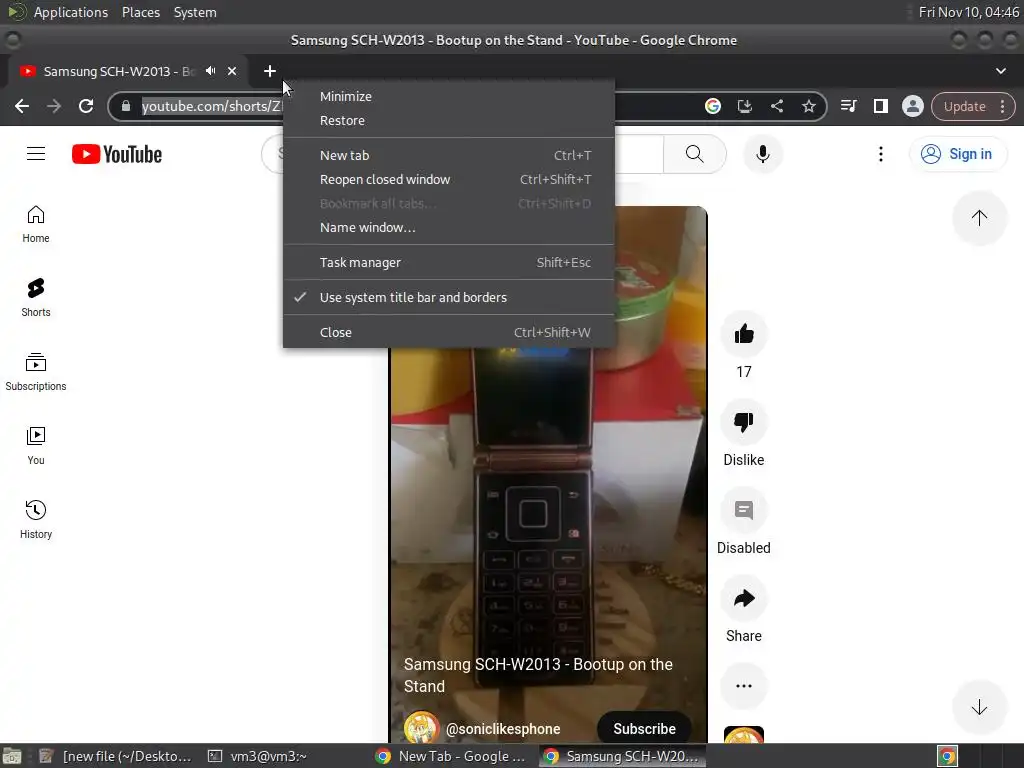Click the clock Fri Nov 10, 04:46
The width and height of the screenshot is (1024, 768).
click(x=968, y=12)
